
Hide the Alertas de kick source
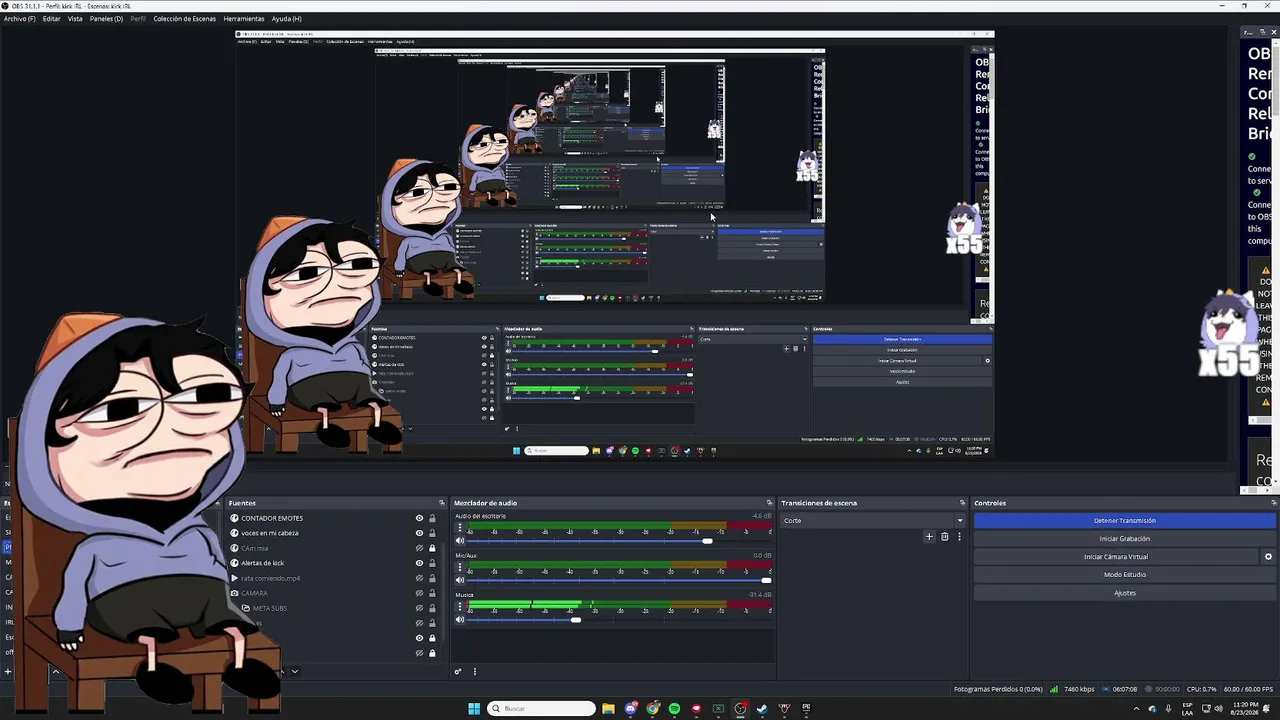click(419, 563)
